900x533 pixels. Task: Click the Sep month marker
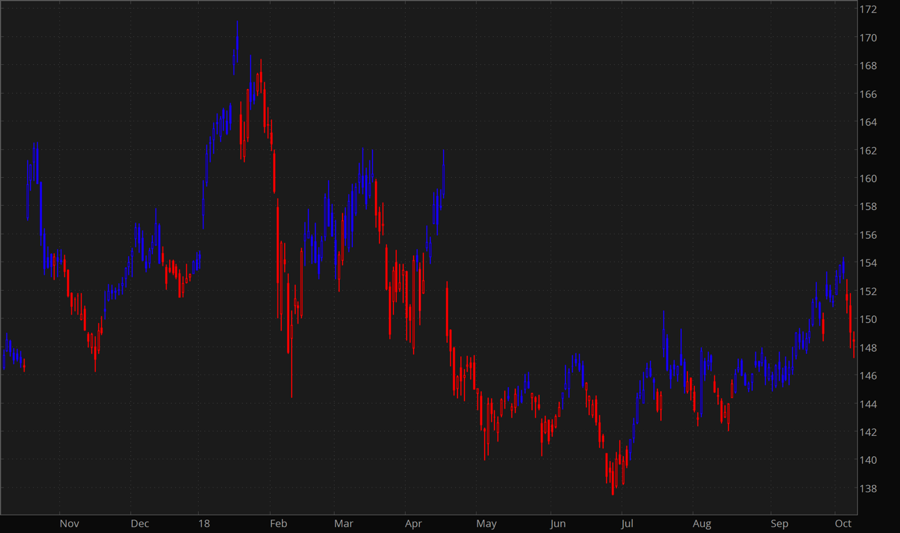pyautogui.click(x=779, y=524)
